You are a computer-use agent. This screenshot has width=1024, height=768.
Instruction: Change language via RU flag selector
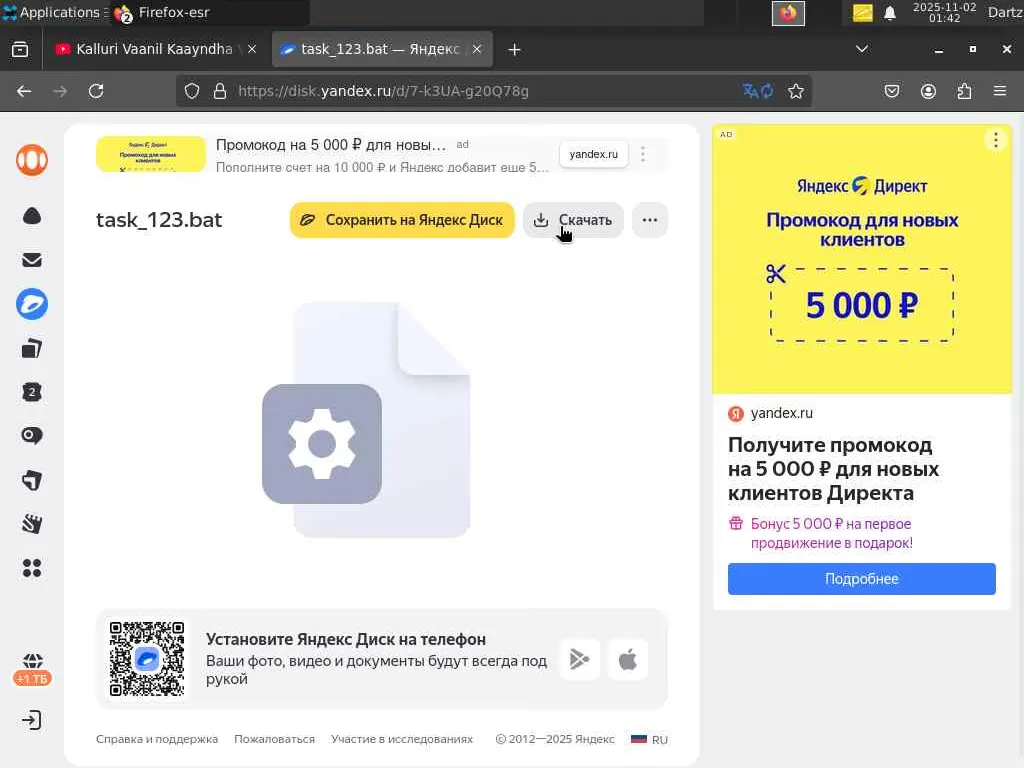click(649, 739)
